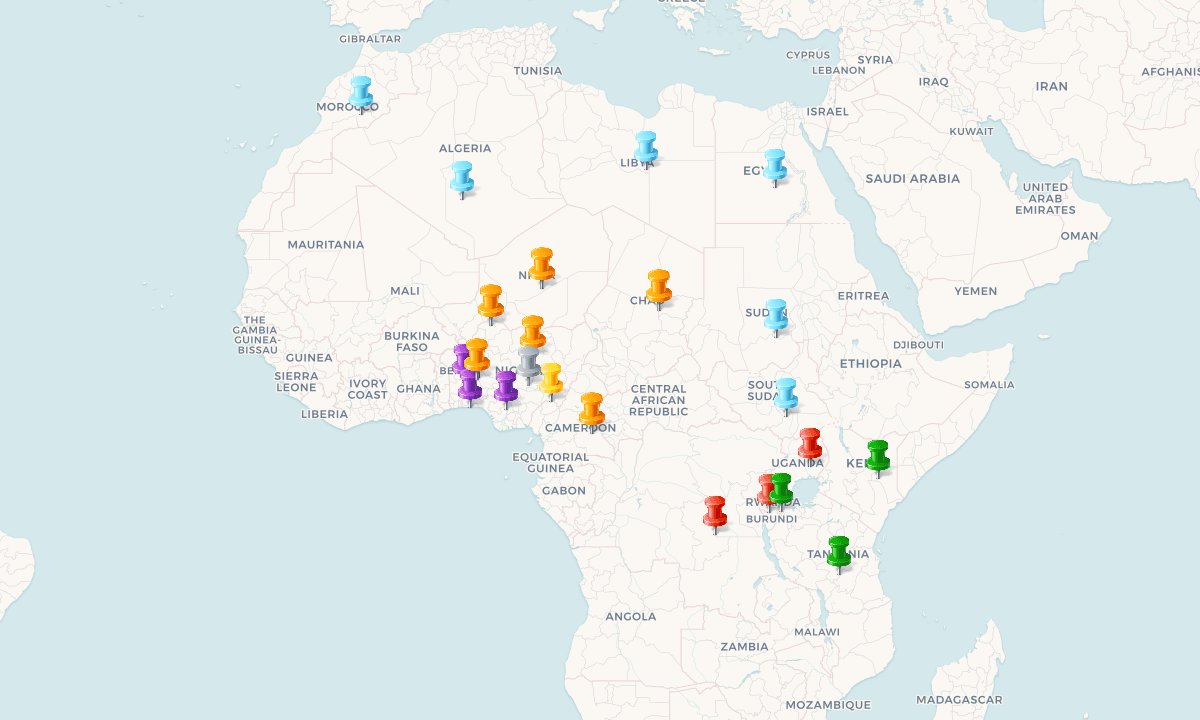Select the light blue pin on Egypt
The width and height of the screenshot is (1200, 720).
point(775,164)
